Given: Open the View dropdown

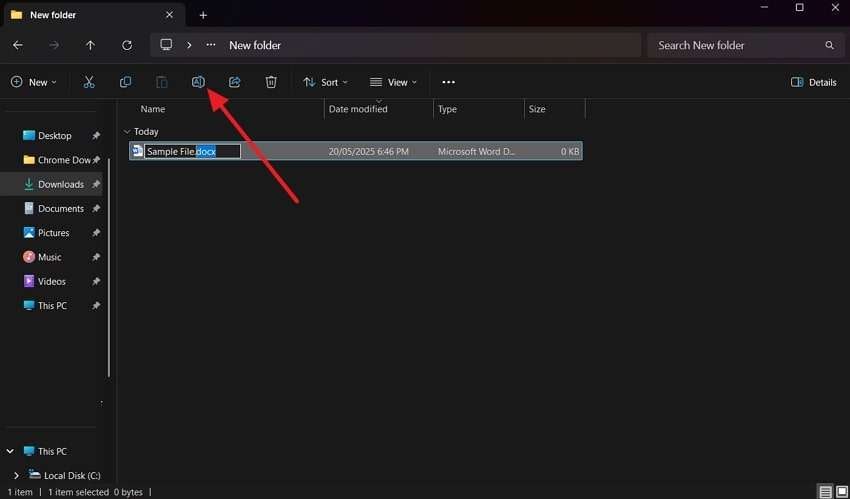Looking at the screenshot, I should (393, 82).
